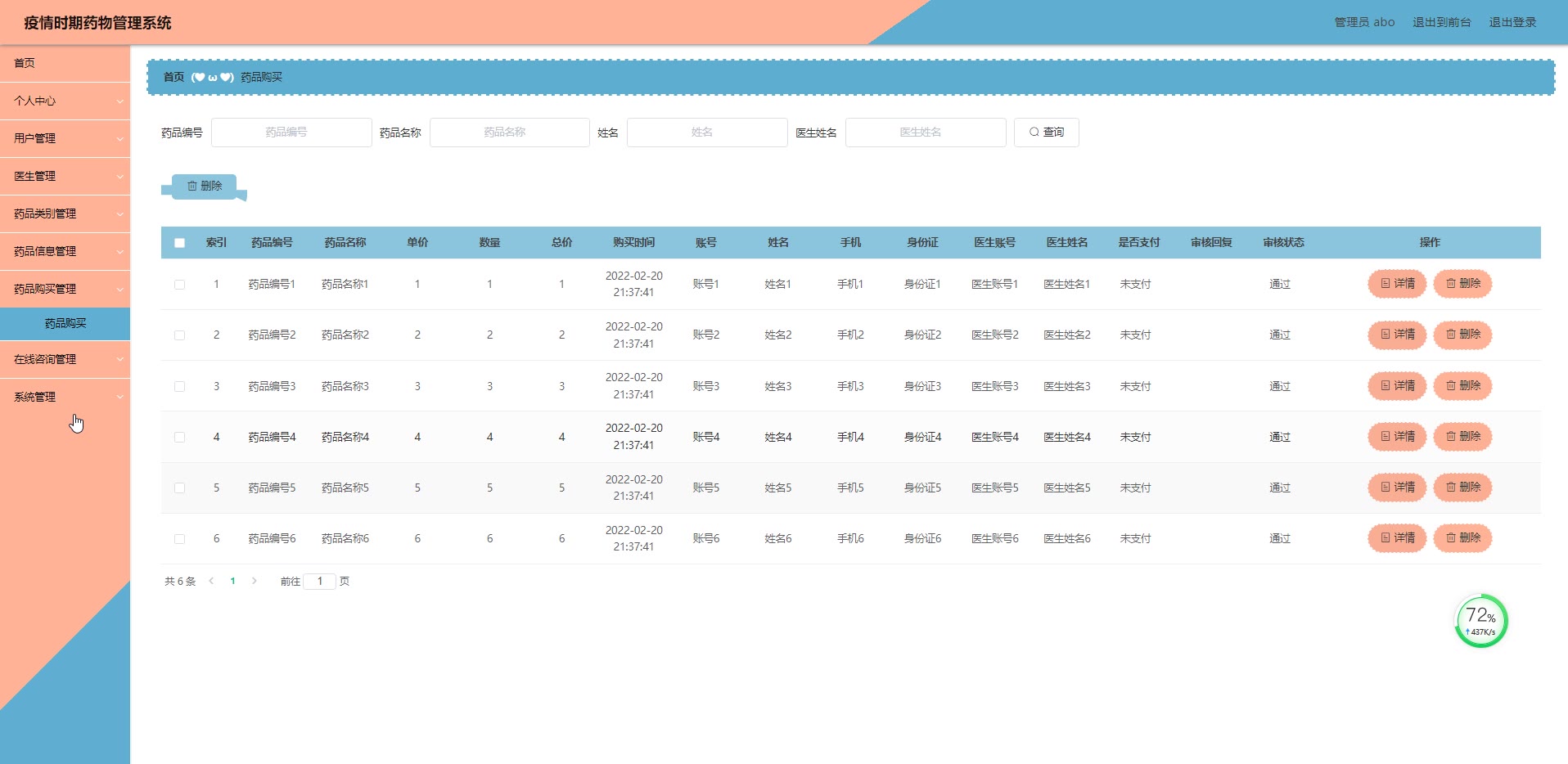Click 医生账号4 cell in the table
Screen dimensions: 1568x764
(995, 438)
